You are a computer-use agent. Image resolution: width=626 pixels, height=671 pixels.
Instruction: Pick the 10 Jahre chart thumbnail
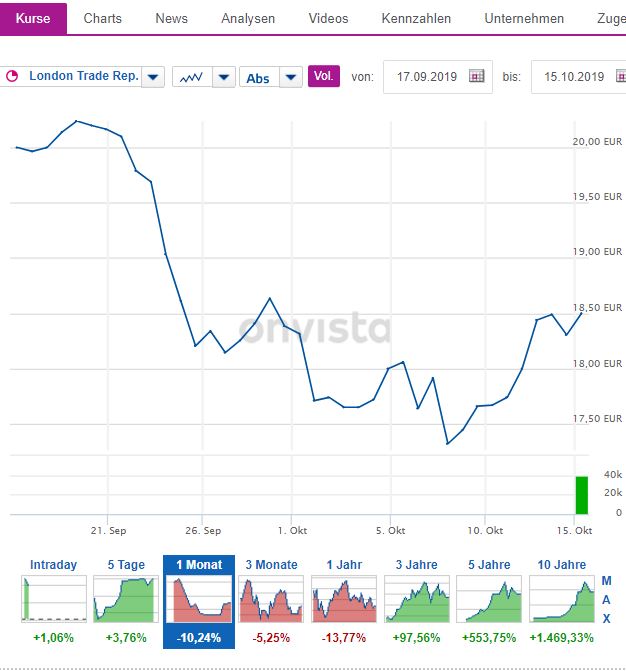point(561,598)
